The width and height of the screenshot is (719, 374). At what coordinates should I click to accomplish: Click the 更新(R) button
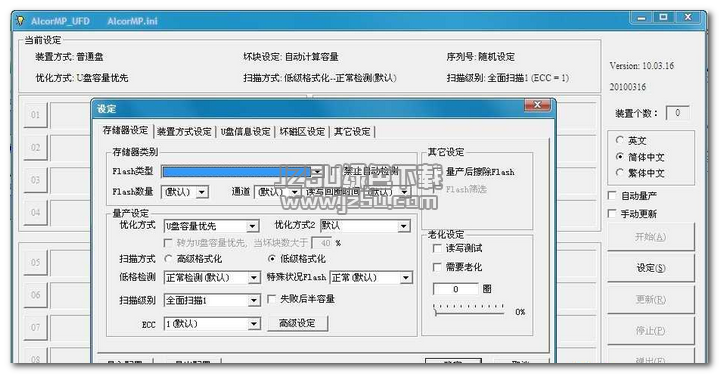pos(650,299)
